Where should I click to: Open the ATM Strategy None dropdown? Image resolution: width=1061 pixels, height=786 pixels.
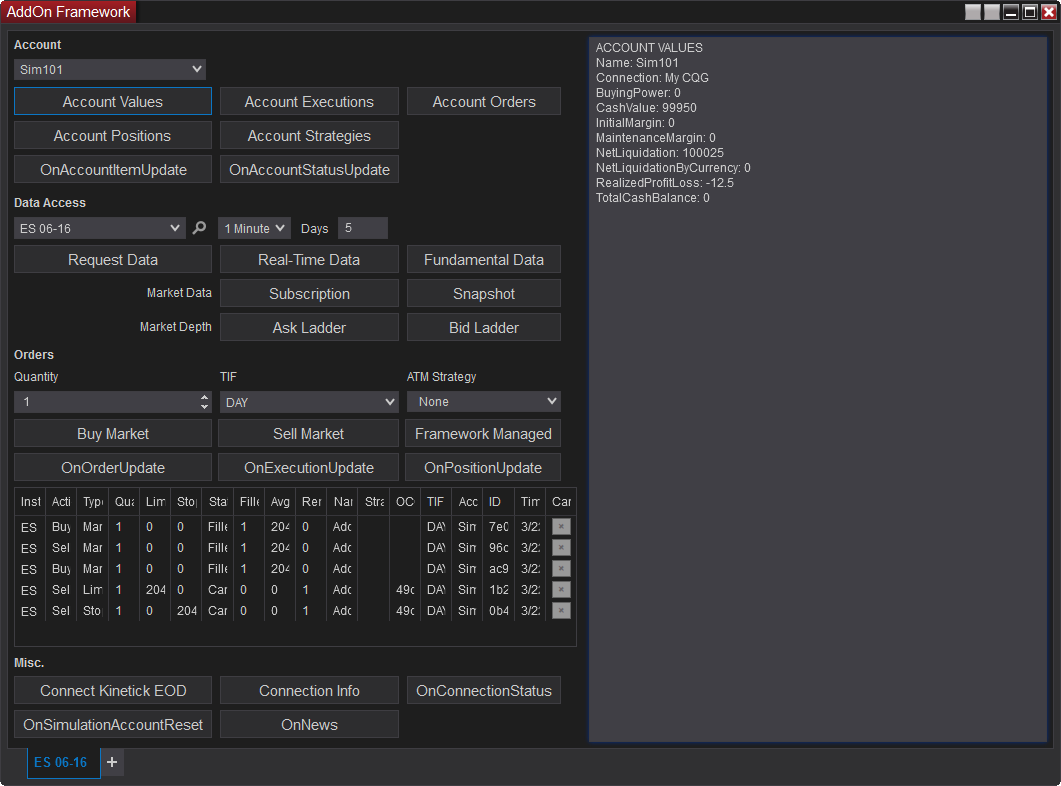click(x=483, y=401)
